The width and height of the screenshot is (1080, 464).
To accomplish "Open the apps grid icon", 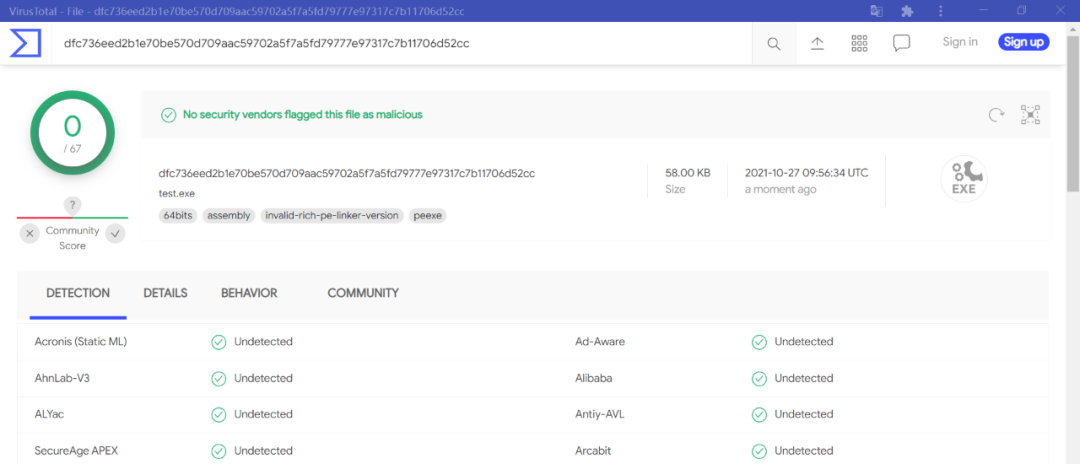I will coord(859,43).
